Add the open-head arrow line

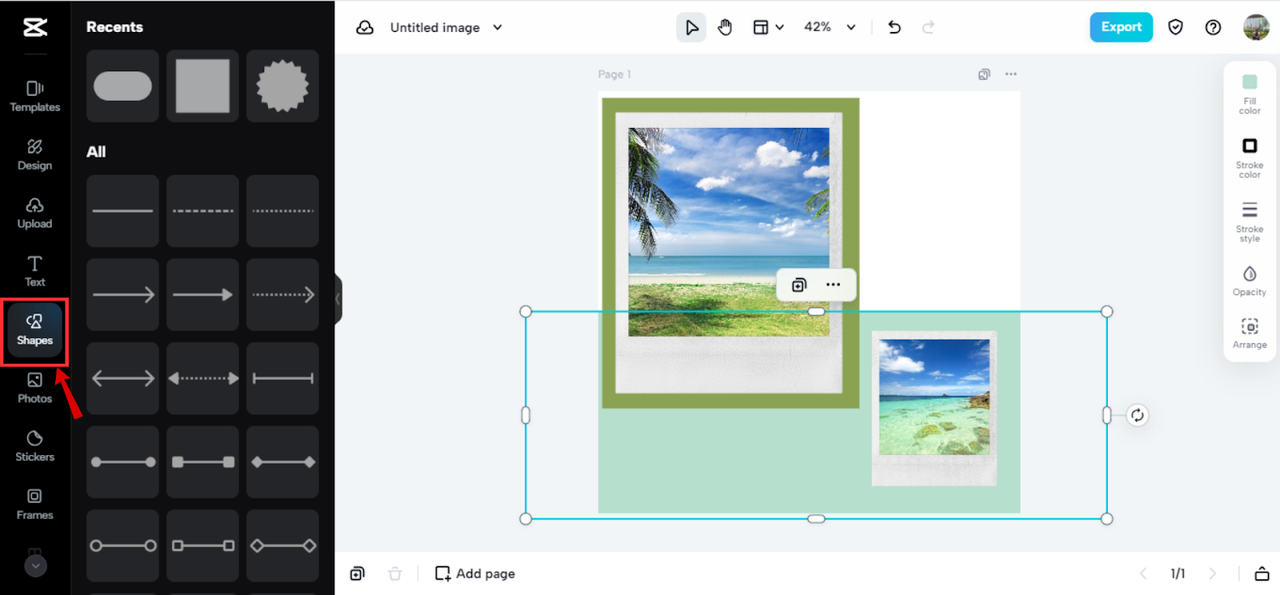coord(123,295)
